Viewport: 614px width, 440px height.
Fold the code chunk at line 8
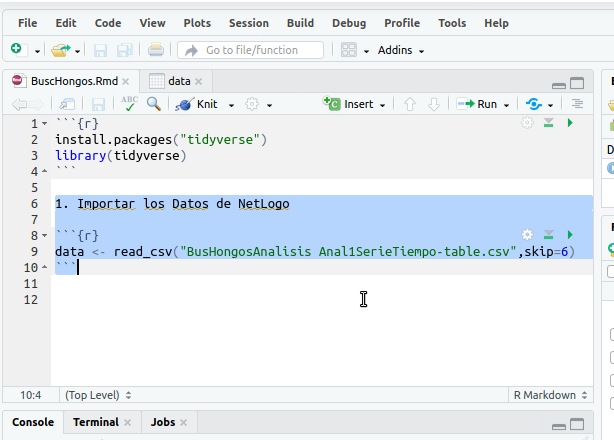(46, 236)
